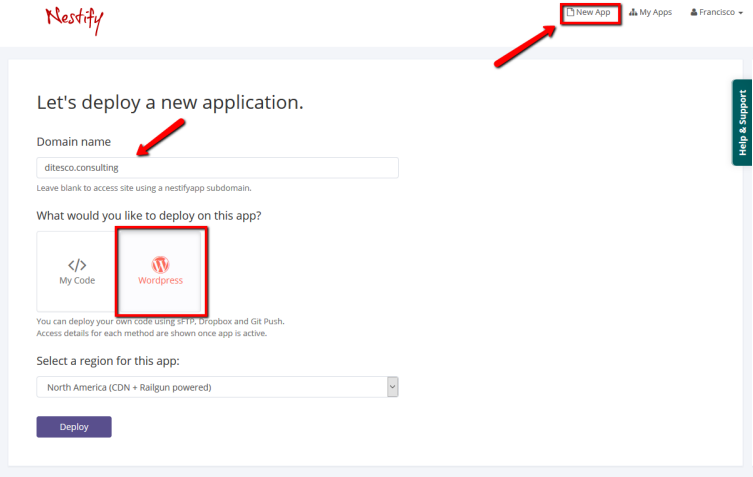Select the Wordpress deployment option

click(160, 271)
